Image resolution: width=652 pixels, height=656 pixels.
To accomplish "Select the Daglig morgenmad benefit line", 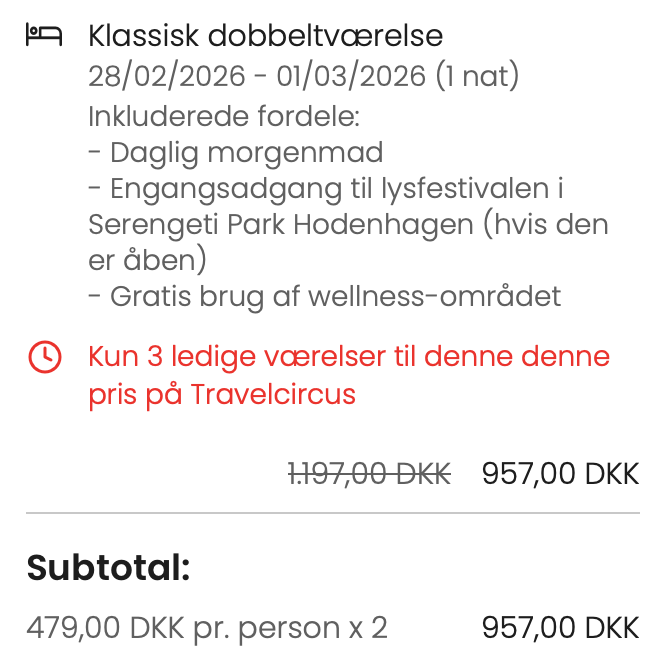I will [236, 152].
